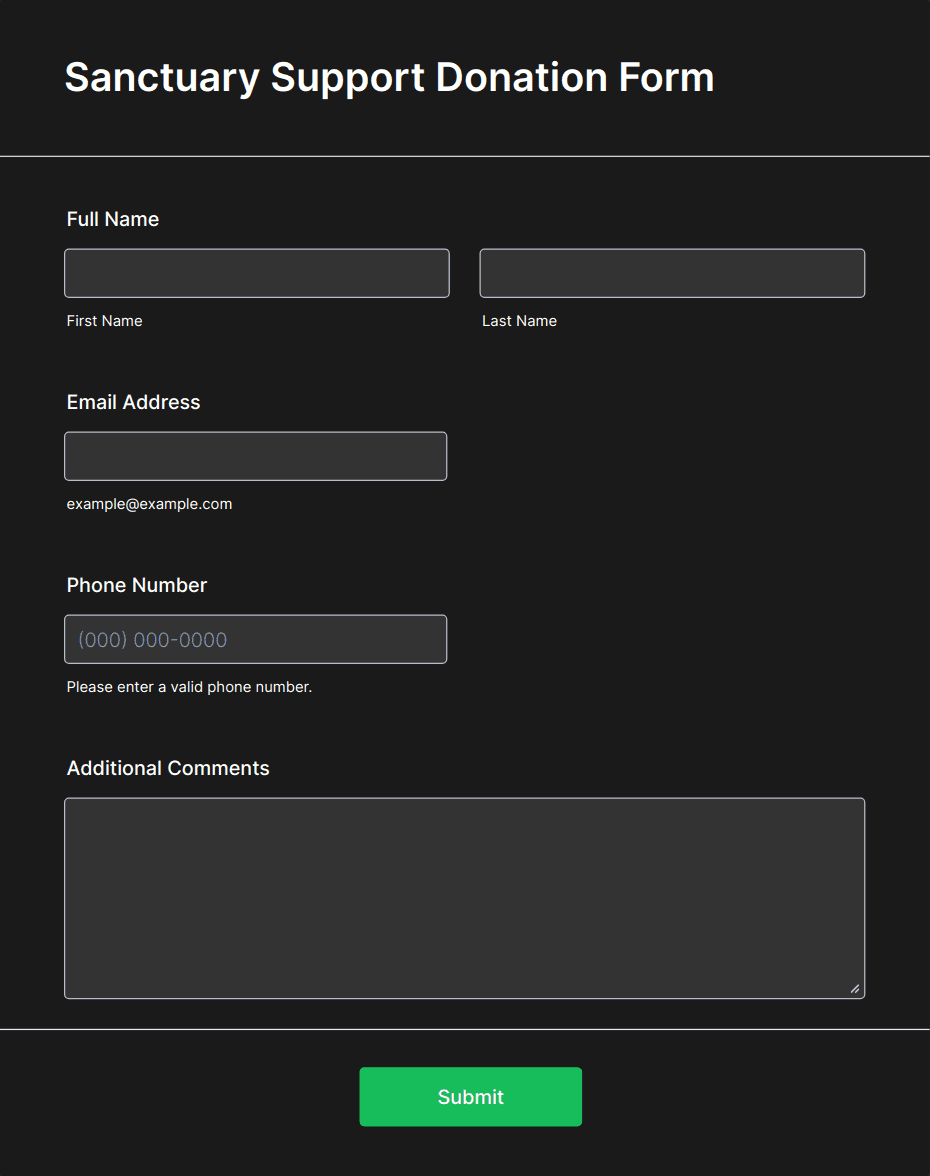Click the divider line below the form title
This screenshot has height=1176, width=930.
[465, 156]
